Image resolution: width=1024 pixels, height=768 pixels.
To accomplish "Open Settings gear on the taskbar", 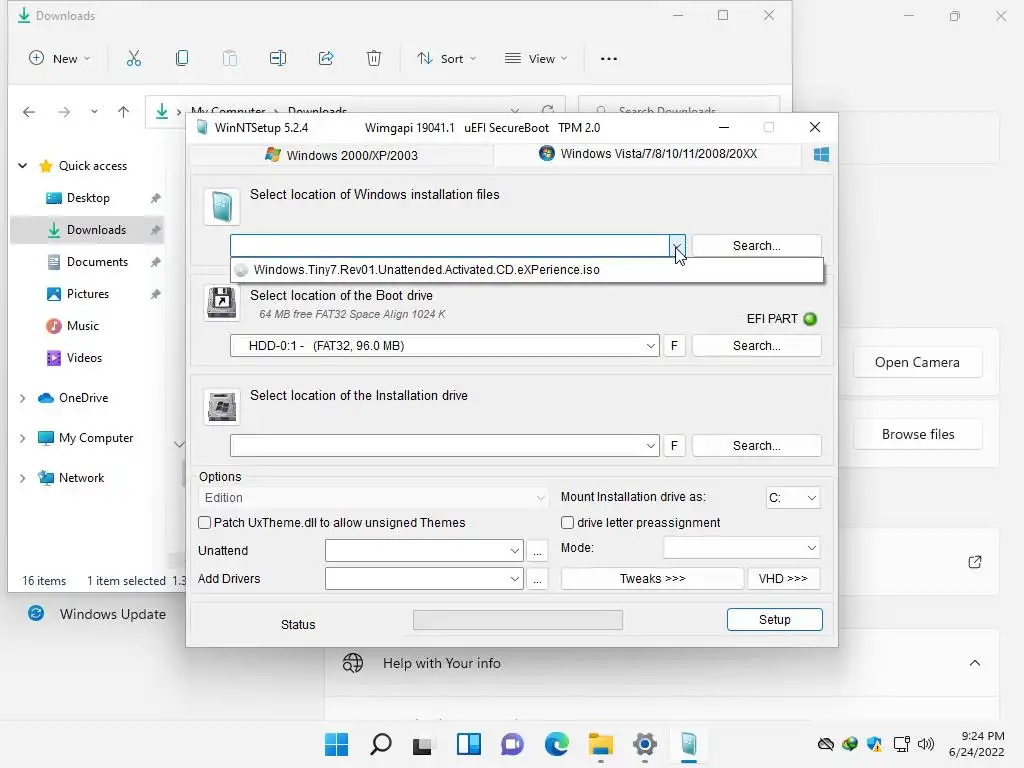I will [x=645, y=744].
